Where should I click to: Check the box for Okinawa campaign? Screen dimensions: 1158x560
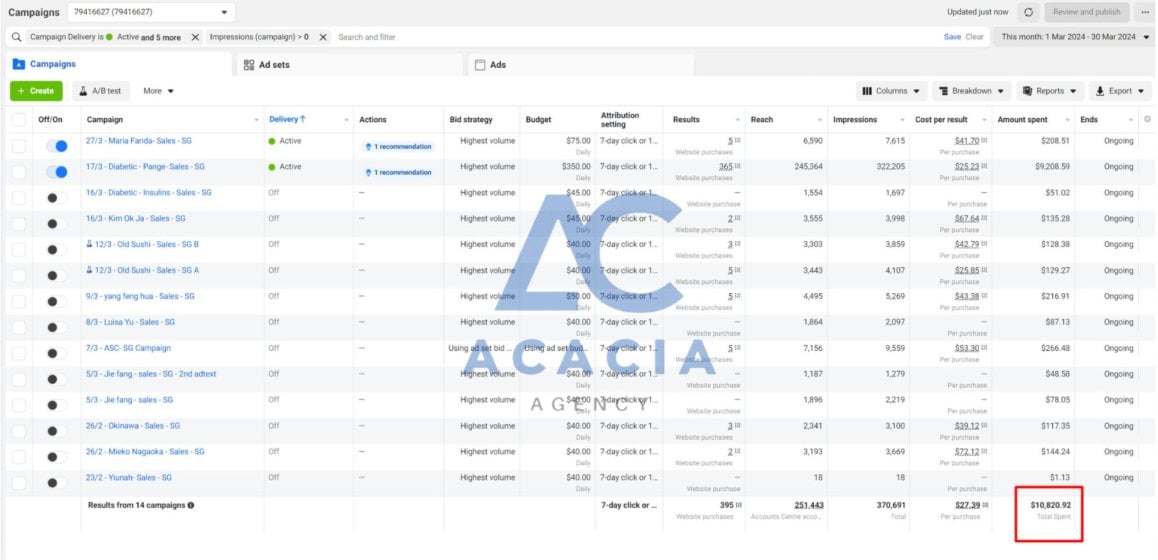[x=18, y=431]
